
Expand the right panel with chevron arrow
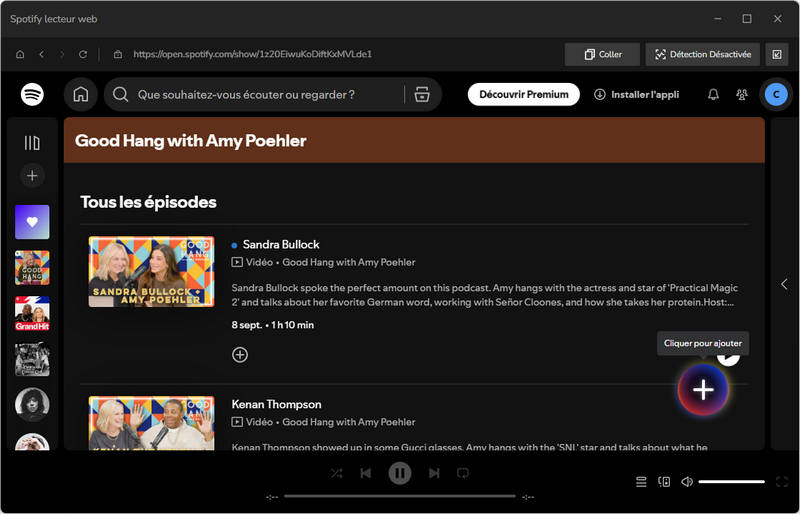click(784, 284)
